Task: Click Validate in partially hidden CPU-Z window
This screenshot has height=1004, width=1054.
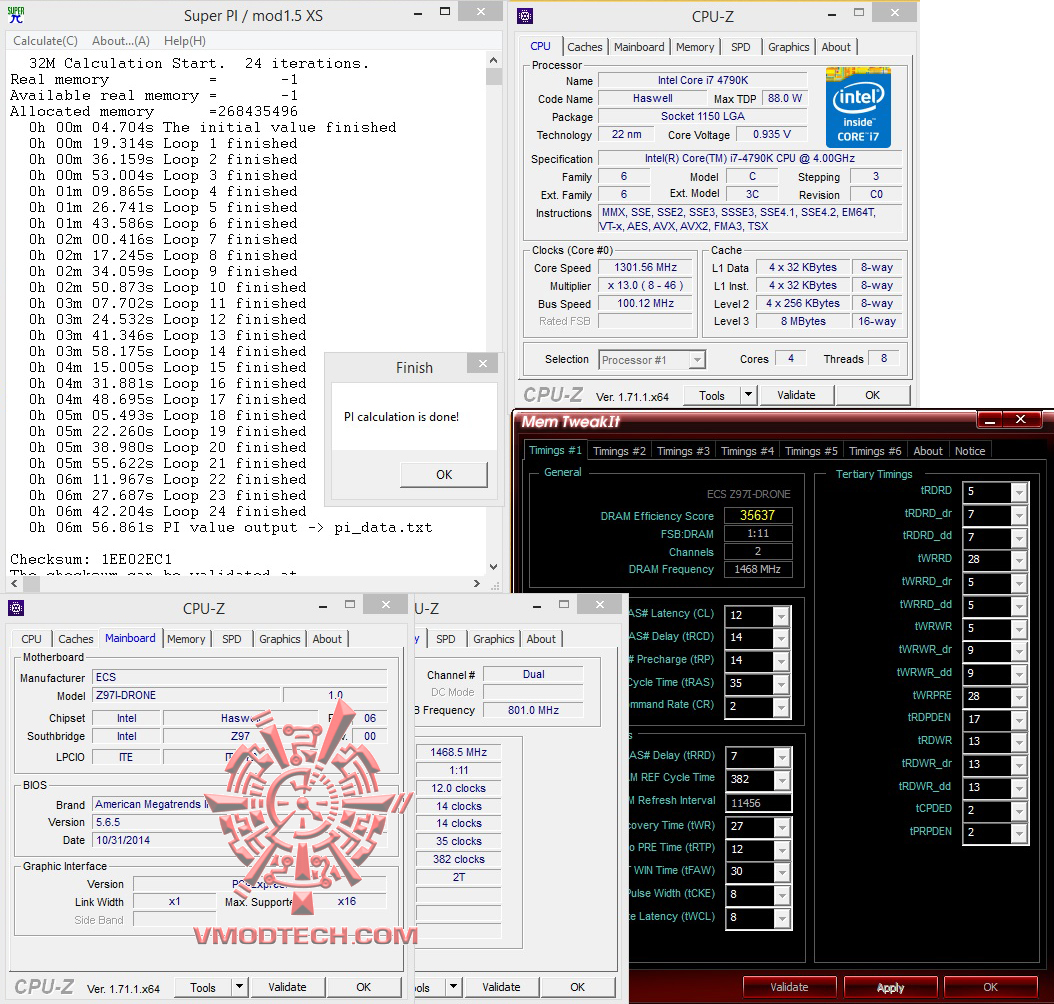Action: pos(501,987)
